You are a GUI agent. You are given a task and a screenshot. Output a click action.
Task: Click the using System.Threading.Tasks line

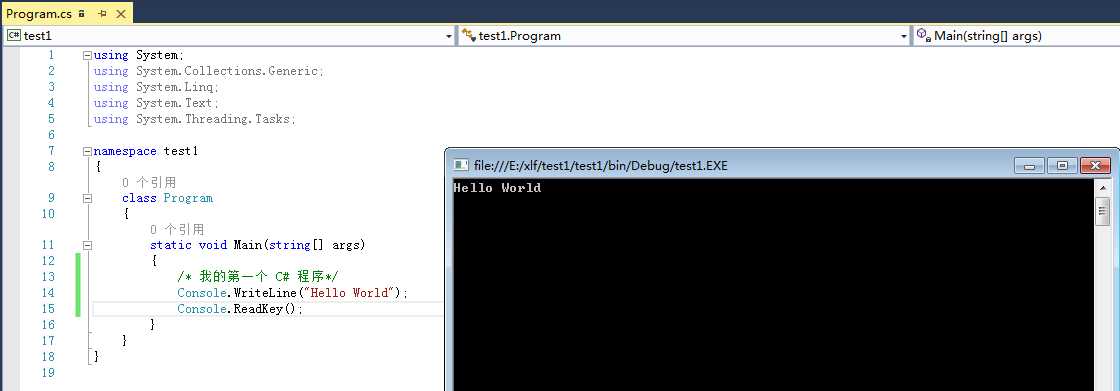pos(194,119)
